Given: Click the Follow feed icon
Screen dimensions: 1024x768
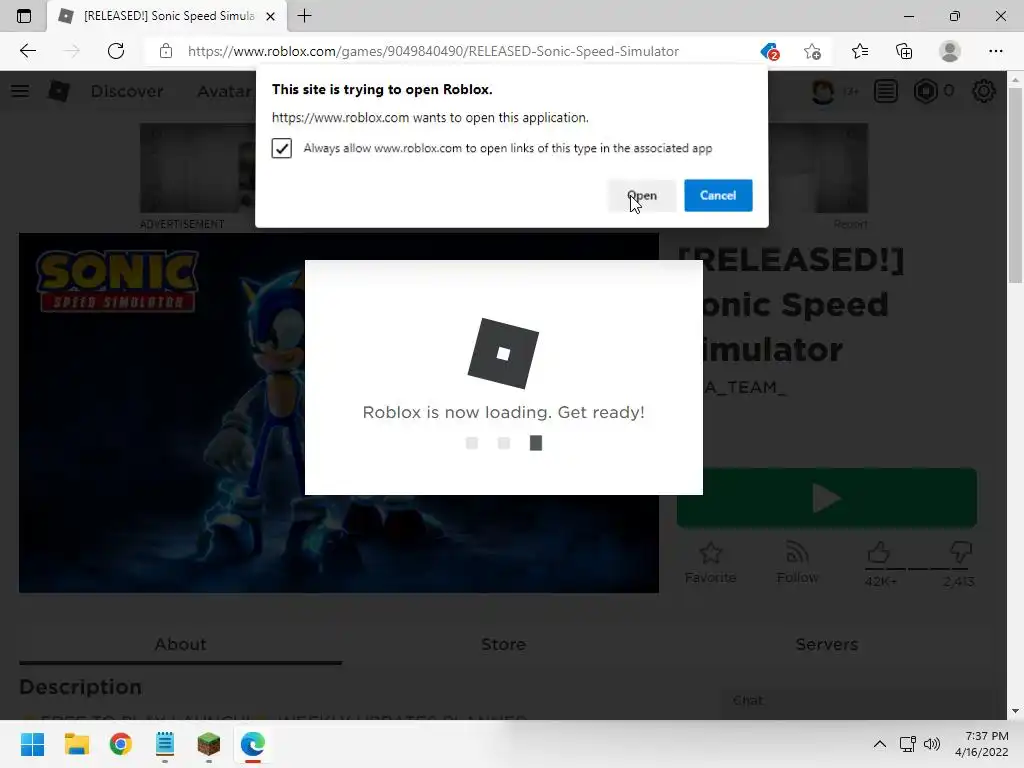Looking at the screenshot, I should point(797,553).
